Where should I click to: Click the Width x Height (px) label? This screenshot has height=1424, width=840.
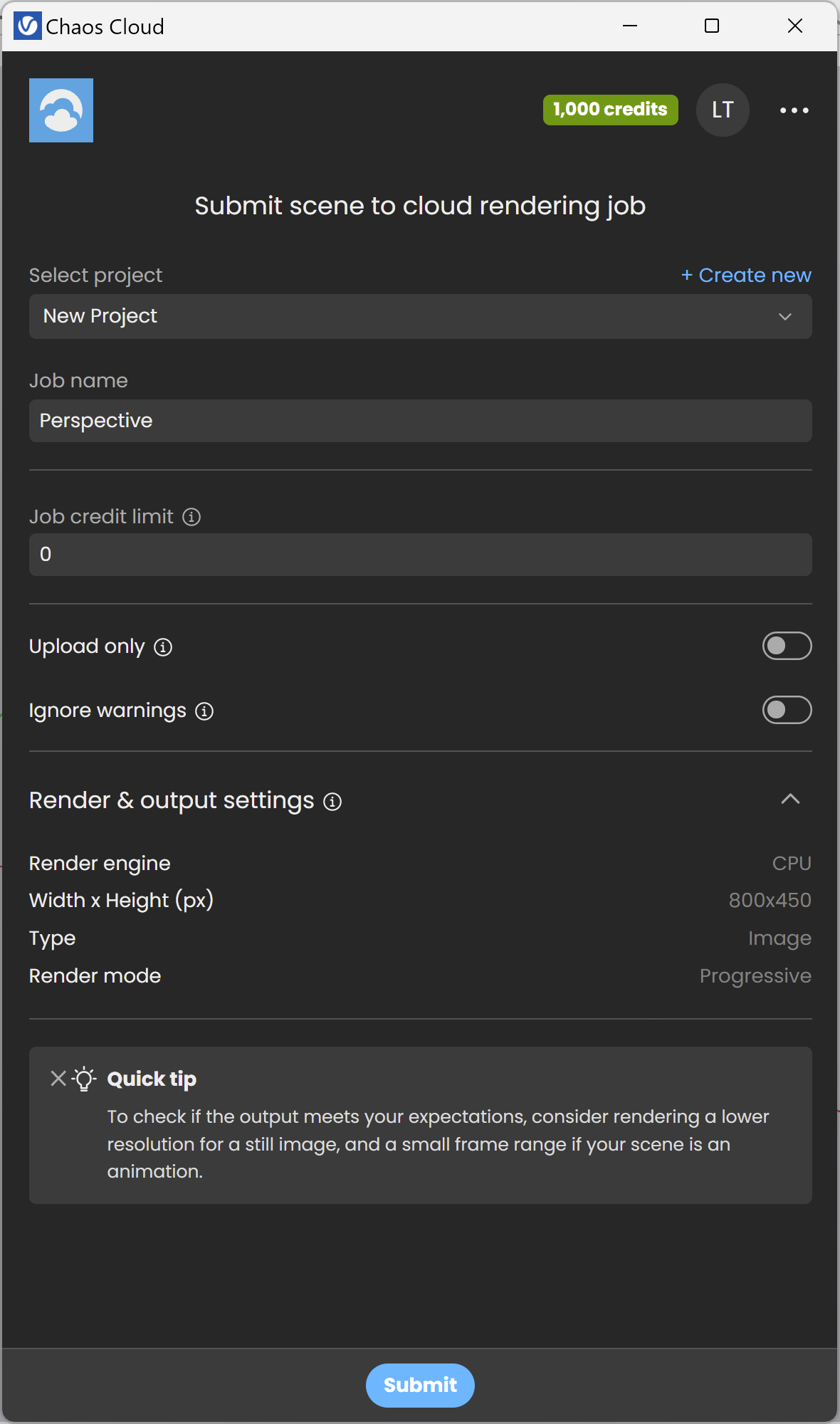[122, 901]
